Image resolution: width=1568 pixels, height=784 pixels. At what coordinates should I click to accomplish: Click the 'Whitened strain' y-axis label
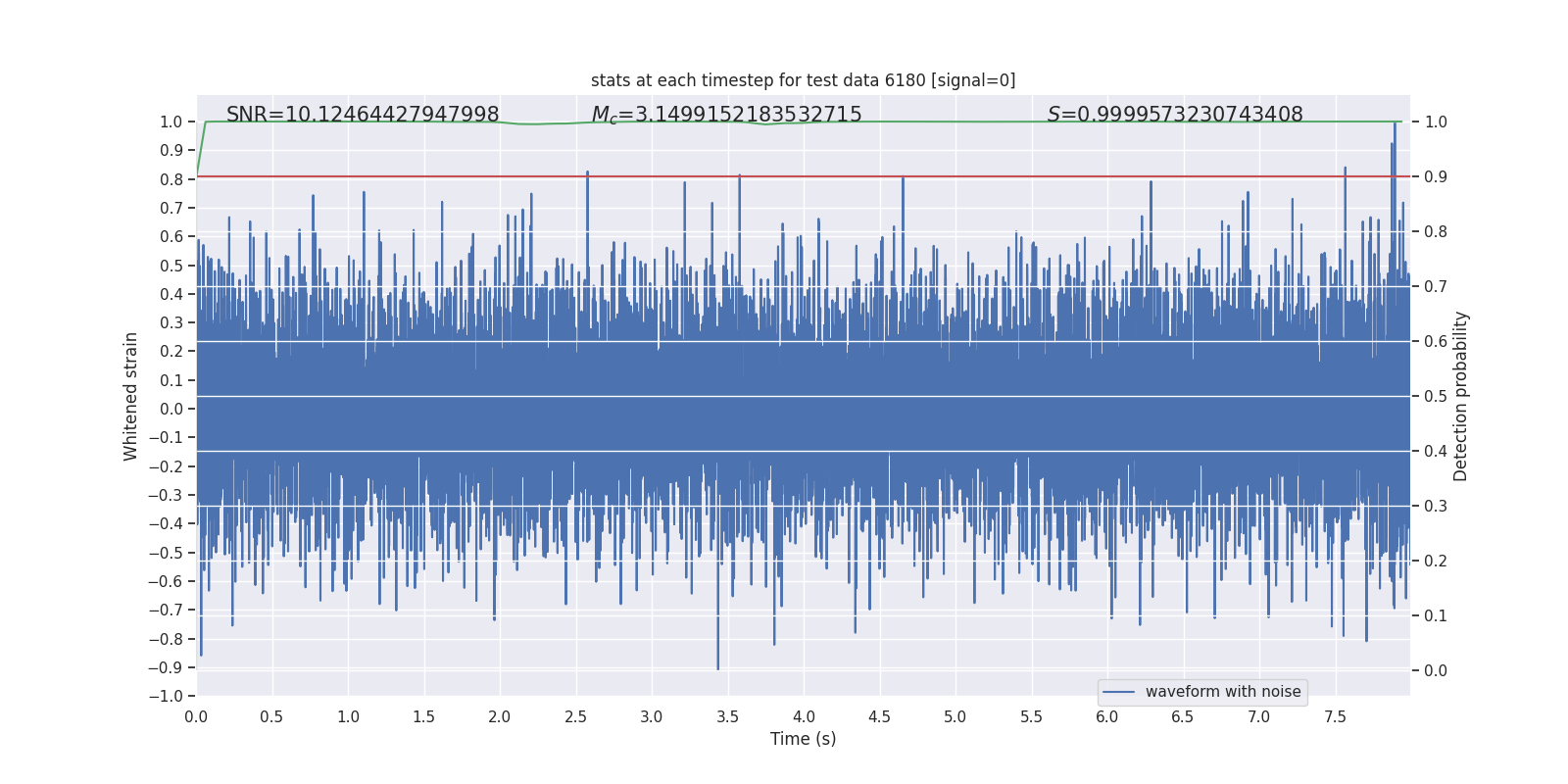tap(130, 396)
